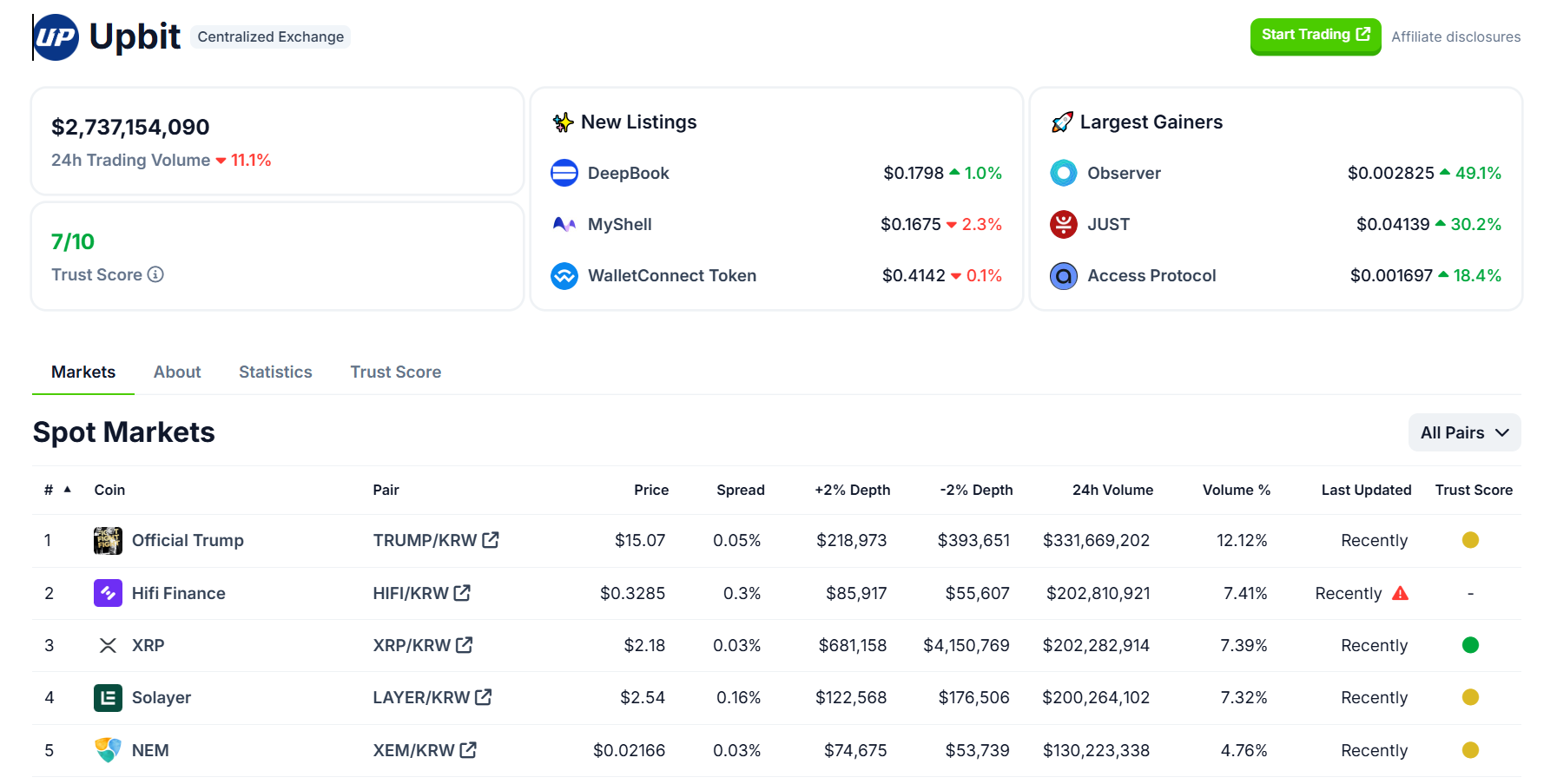The width and height of the screenshot is (1557, 784).
Task: Open the About tab
Action: 177,372
